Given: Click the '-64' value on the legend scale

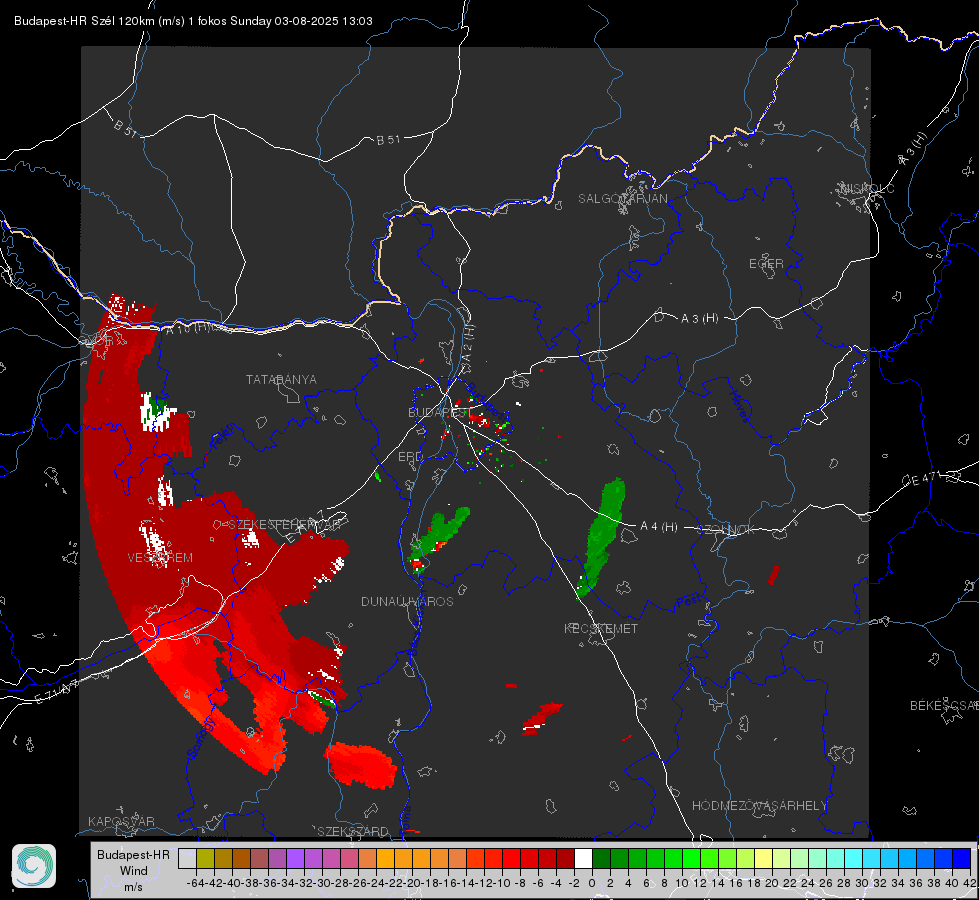Looking at the screenshot, I should 195,883.
